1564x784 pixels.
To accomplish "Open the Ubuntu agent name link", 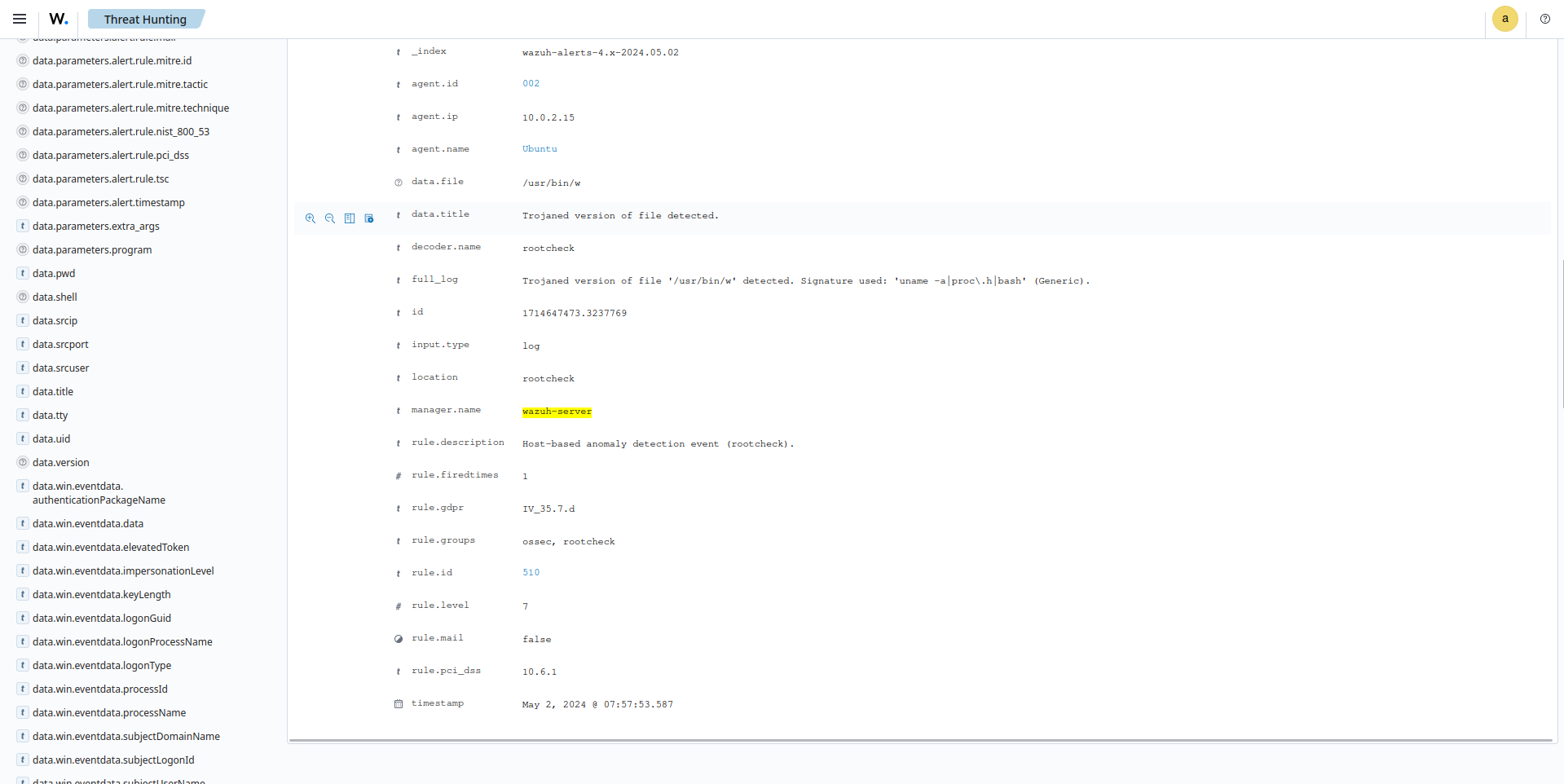I will 540,149.
